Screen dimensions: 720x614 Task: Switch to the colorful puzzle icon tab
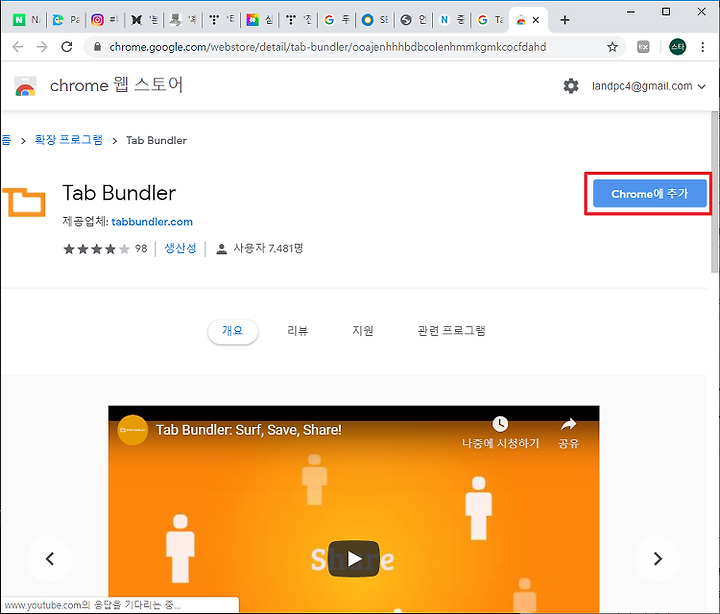point(259,20)
